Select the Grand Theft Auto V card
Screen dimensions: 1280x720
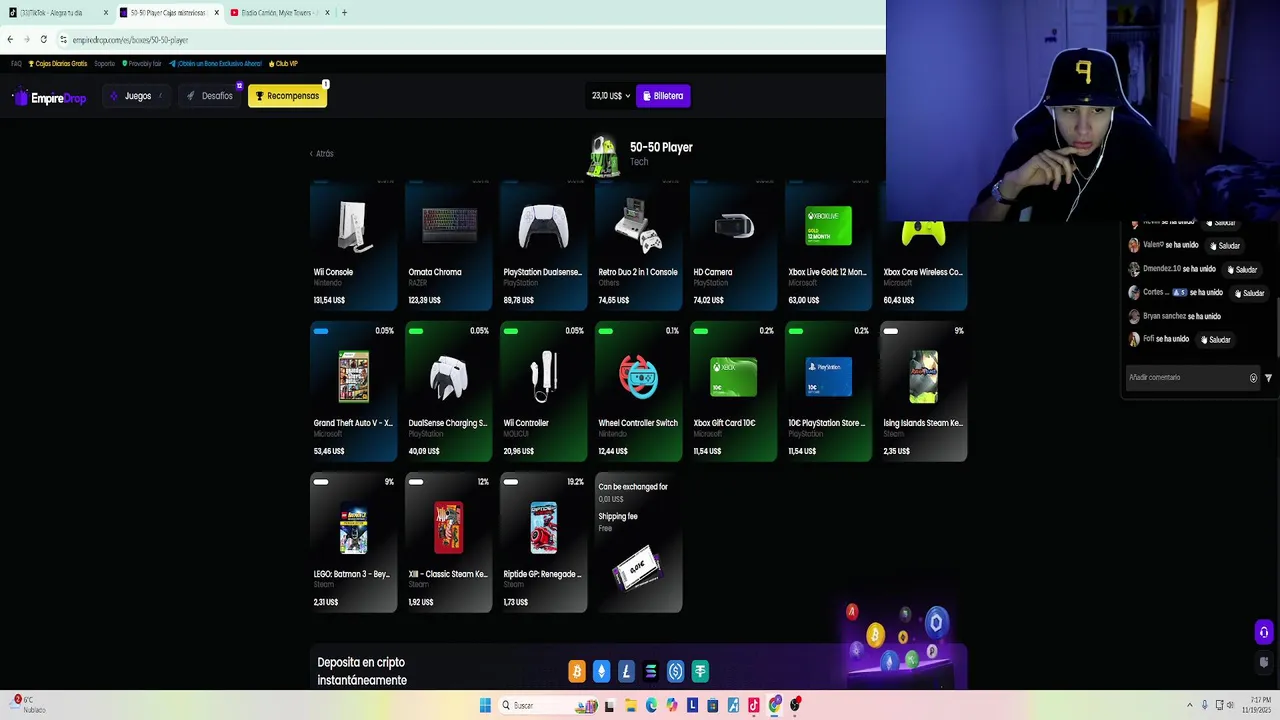tap(353, 391)
